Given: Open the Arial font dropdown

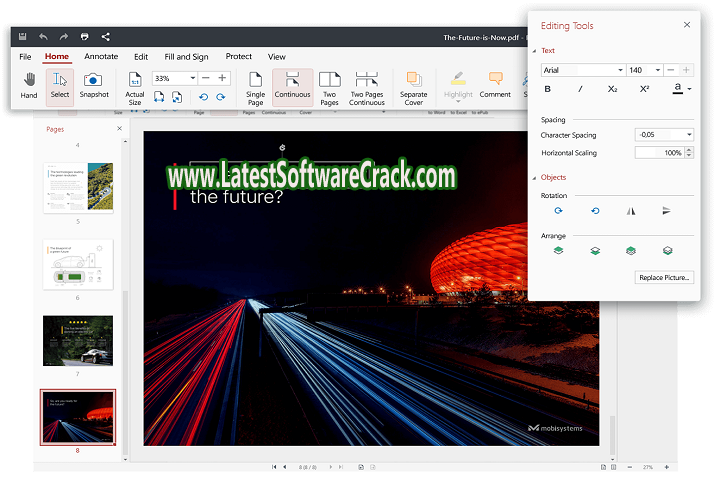Looking at the screenshot, I should point(620,70).
